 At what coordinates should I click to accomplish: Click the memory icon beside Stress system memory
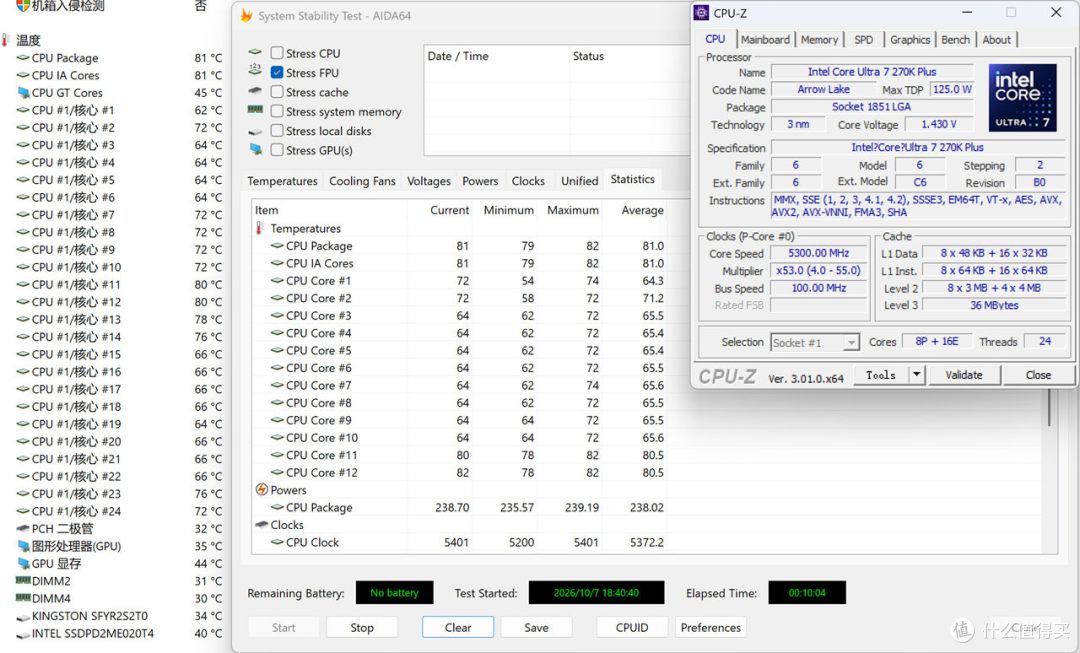(255, 110)
